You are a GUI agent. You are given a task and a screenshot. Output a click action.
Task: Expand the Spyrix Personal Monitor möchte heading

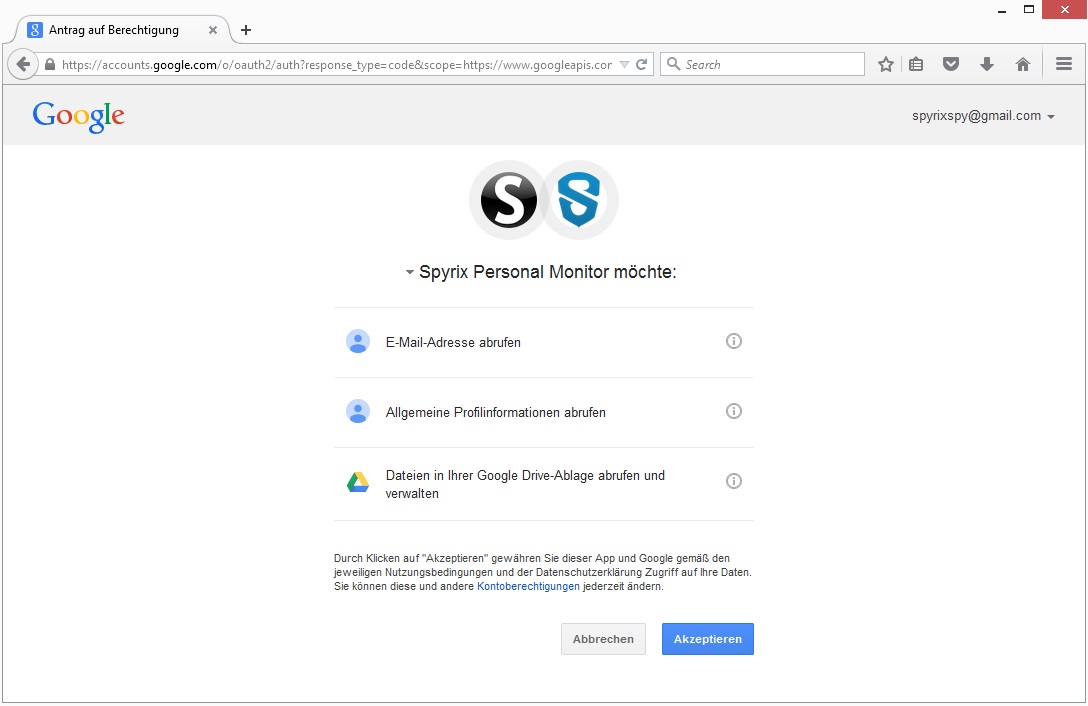(541, 271)
